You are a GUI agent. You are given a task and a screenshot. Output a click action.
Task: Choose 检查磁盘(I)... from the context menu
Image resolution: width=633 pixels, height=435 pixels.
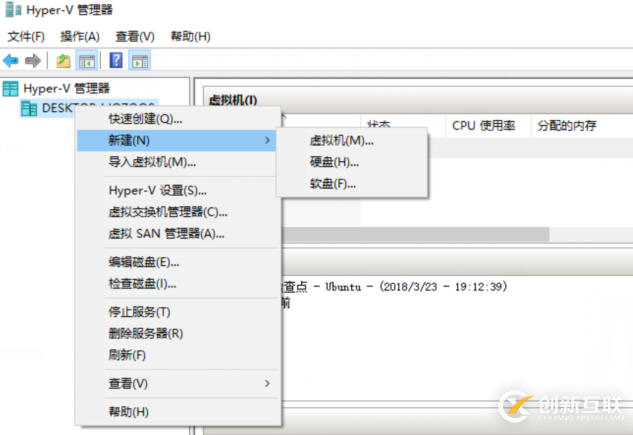coord(177,284)
